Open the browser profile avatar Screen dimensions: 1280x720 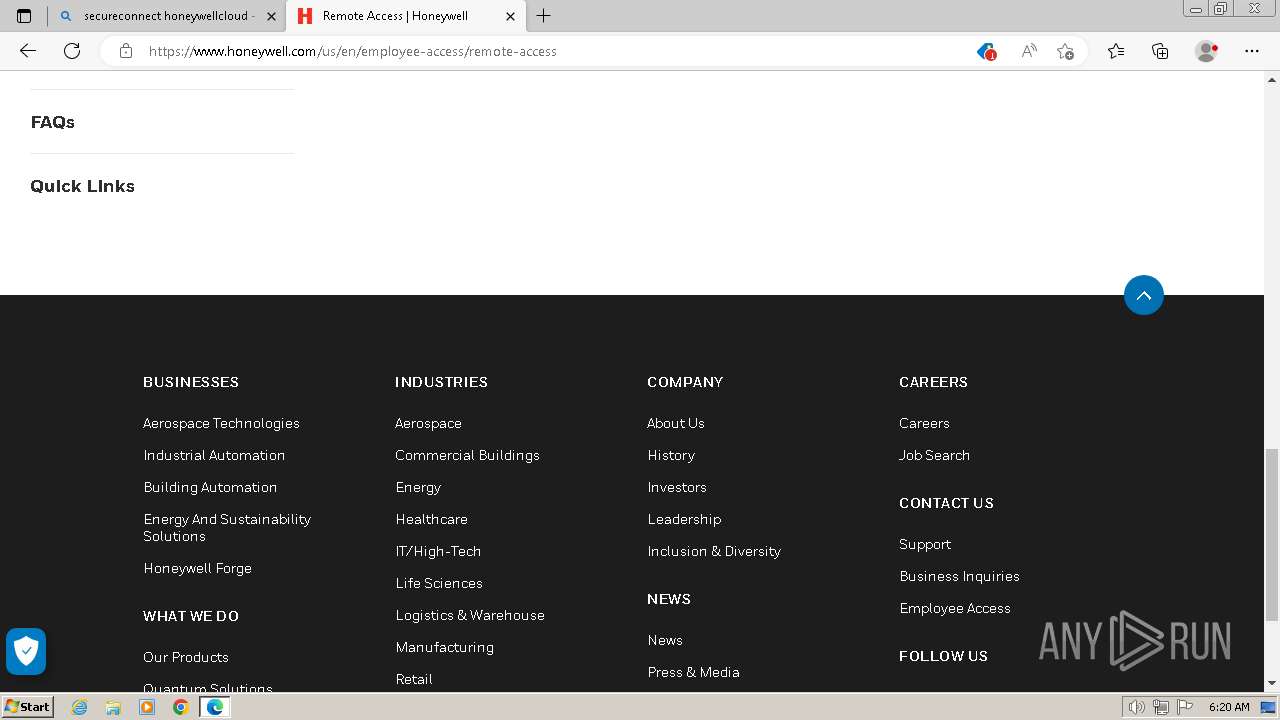[1206, 51]
